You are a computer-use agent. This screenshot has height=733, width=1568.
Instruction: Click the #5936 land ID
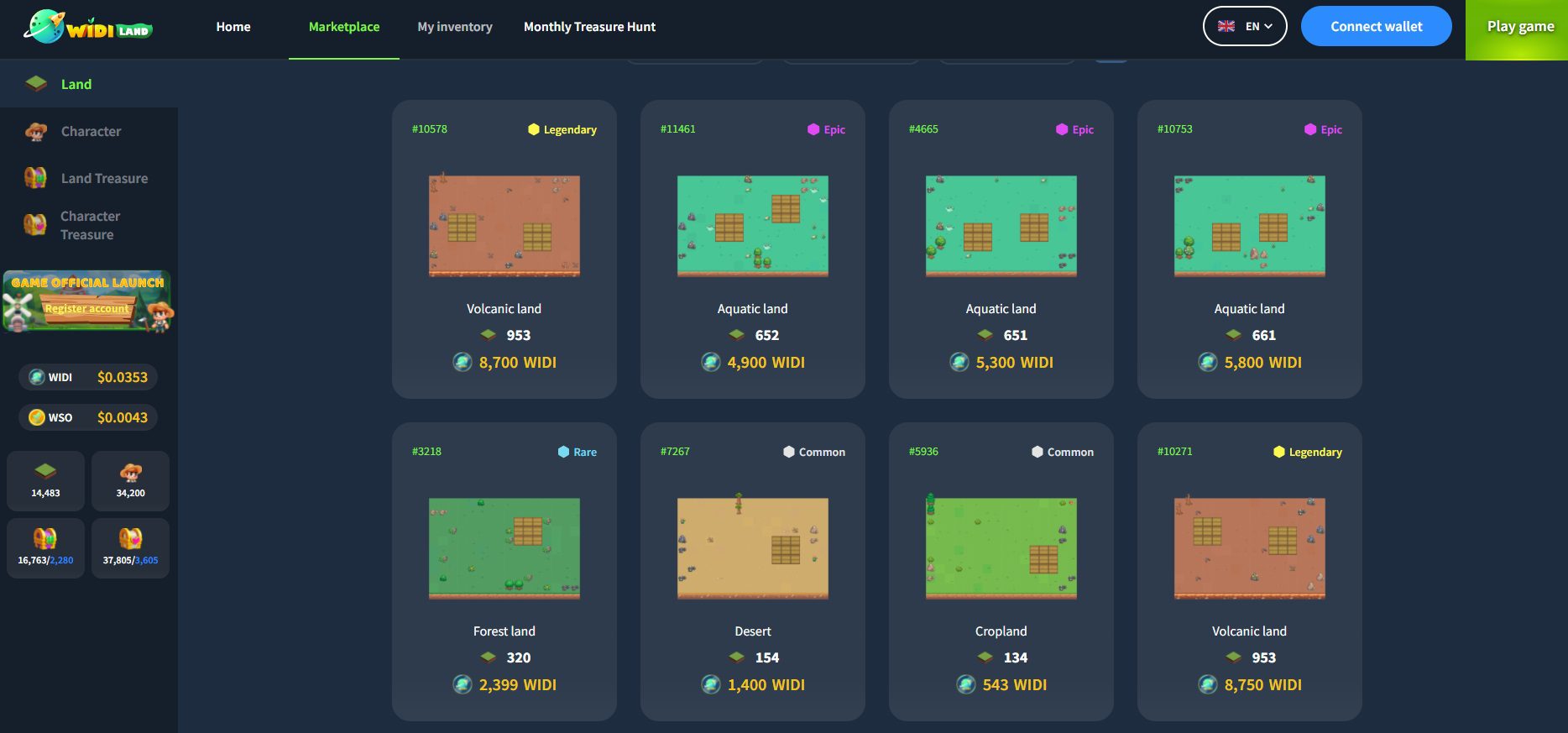[923, 452]
